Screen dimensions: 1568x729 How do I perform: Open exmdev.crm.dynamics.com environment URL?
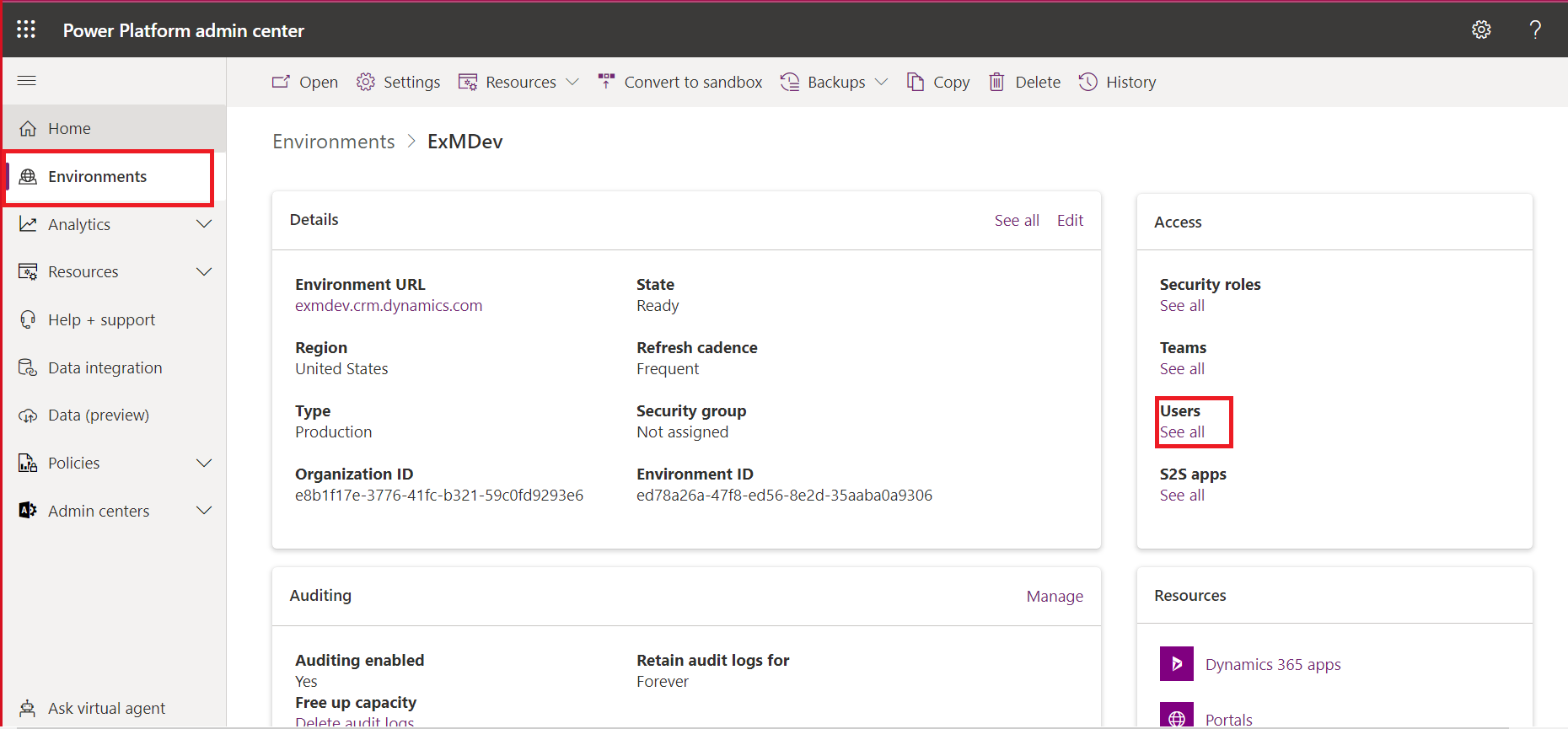tap(389, 306)
